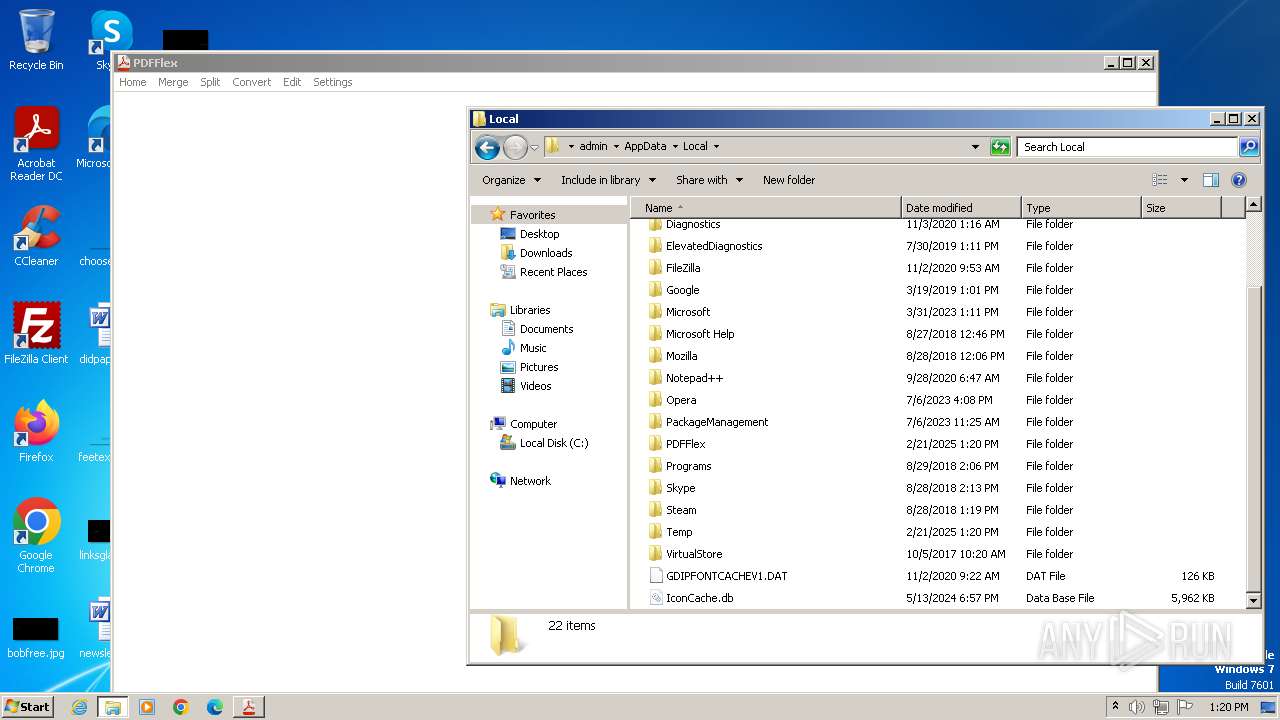Image resolution: width=1280 pixels, height=720 pixels.
Task: Open the Split menu in PDFFlex
Action: (210, 82)
